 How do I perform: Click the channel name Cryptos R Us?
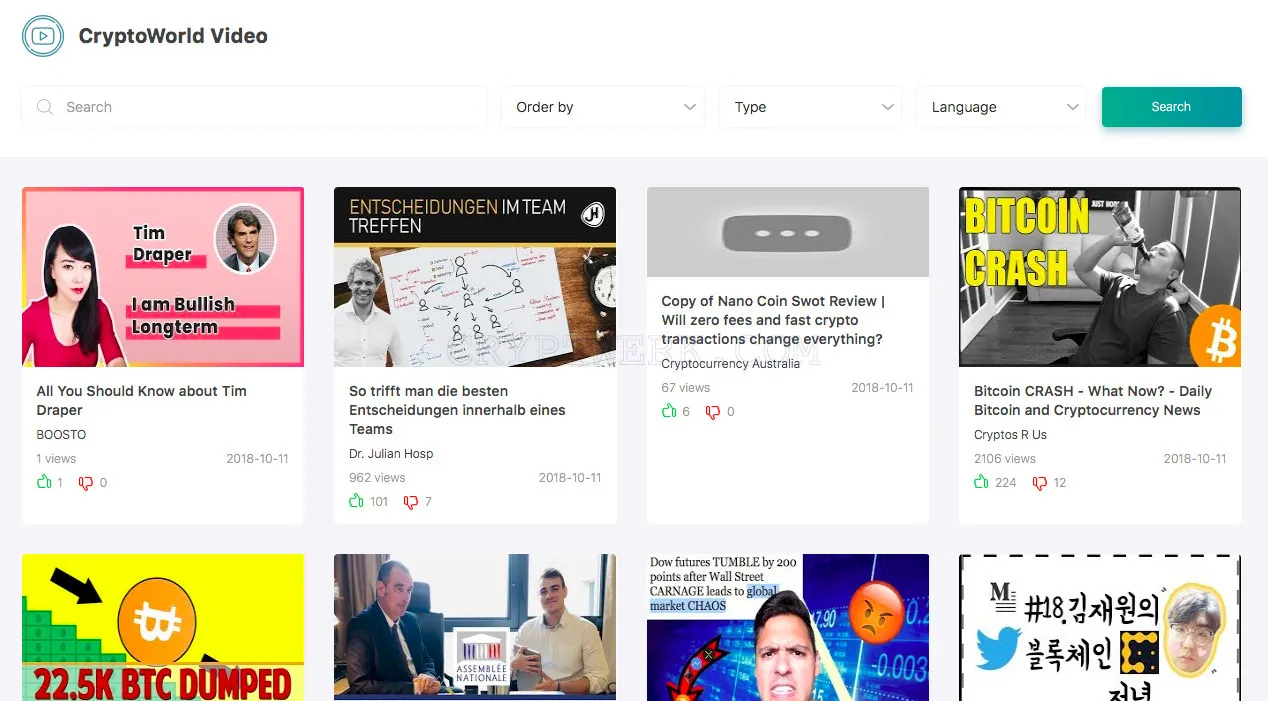pyautogui.click(x=1010, y=435)
